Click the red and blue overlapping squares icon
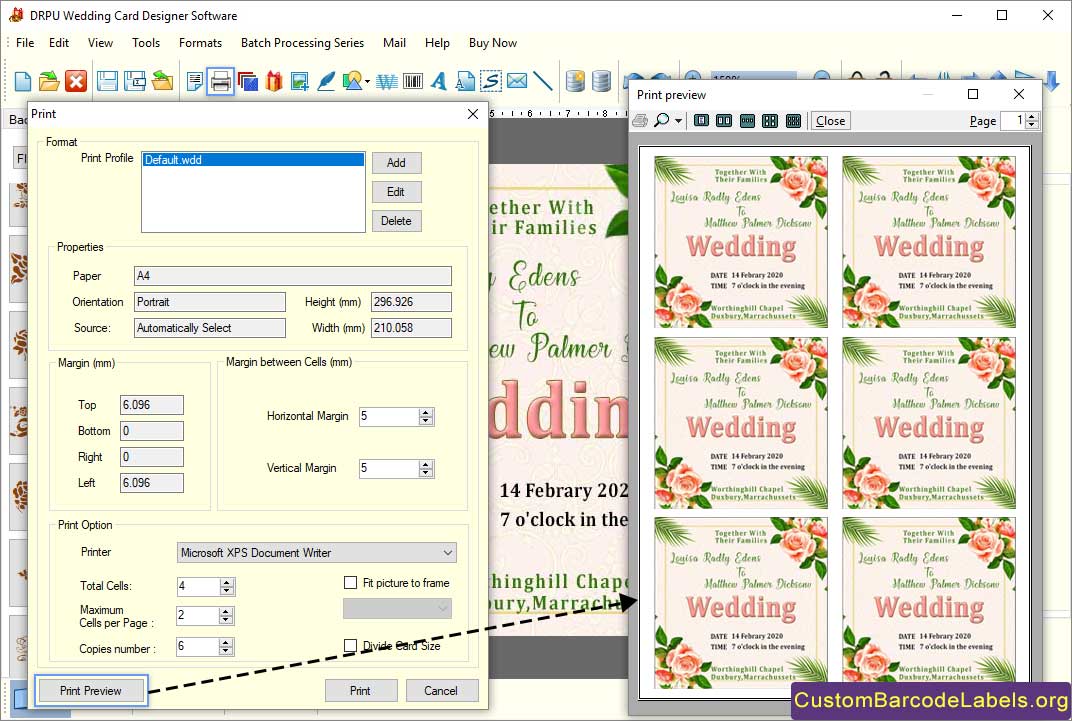Image resolution: width=1072 pixels, height=721 pixels. 247,81
